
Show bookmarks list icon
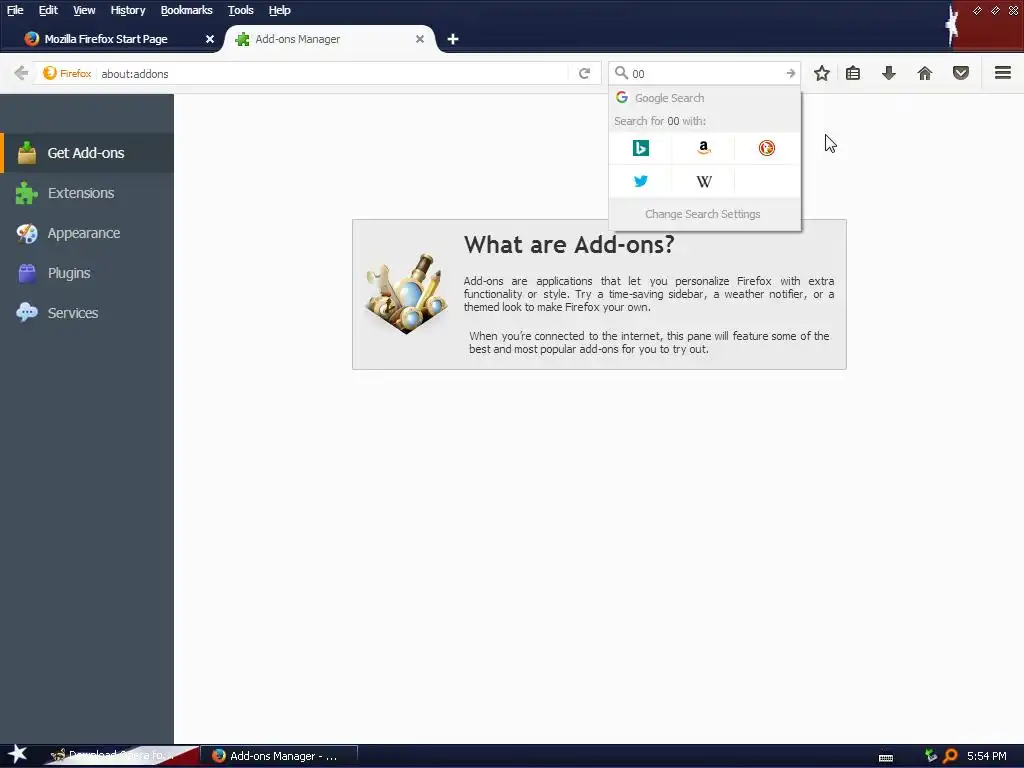853,73
